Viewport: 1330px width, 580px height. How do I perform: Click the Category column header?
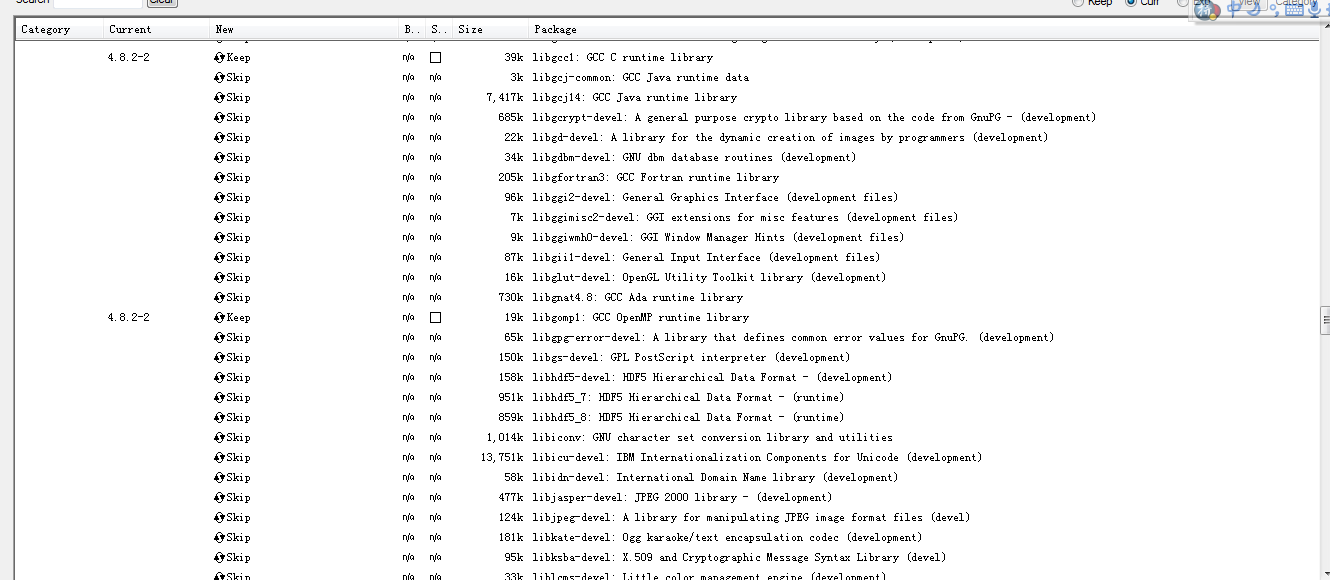pyautogui.click(x=60, y=30)
